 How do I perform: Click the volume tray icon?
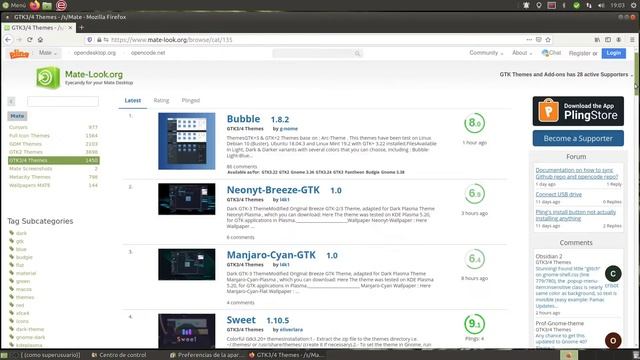tap(601, 5)
